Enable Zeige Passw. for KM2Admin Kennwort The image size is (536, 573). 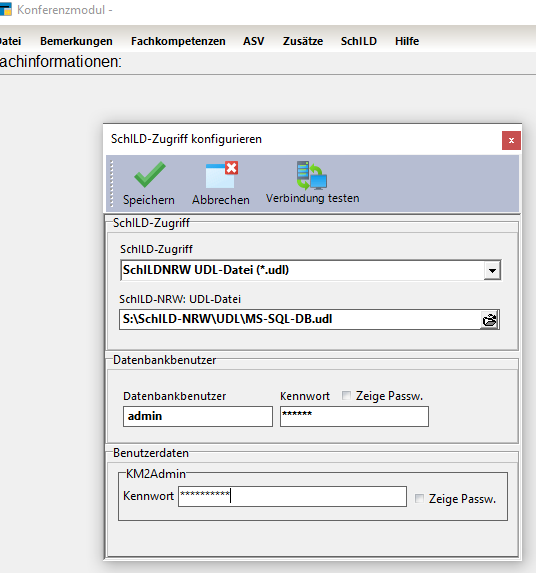(x=419, y=498)
